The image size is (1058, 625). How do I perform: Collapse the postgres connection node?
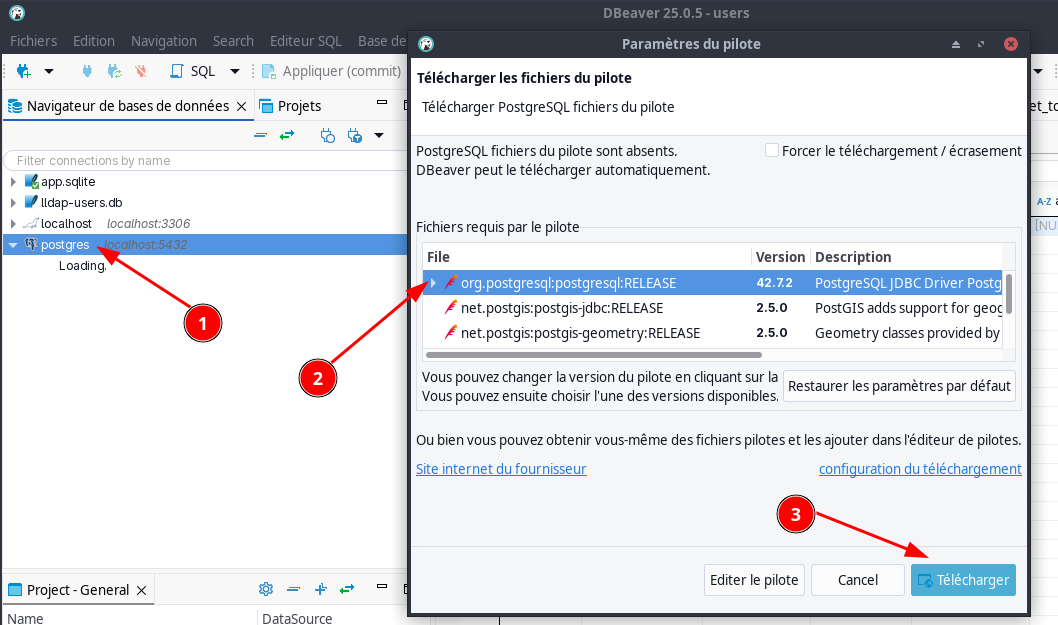tap(13, 245)
